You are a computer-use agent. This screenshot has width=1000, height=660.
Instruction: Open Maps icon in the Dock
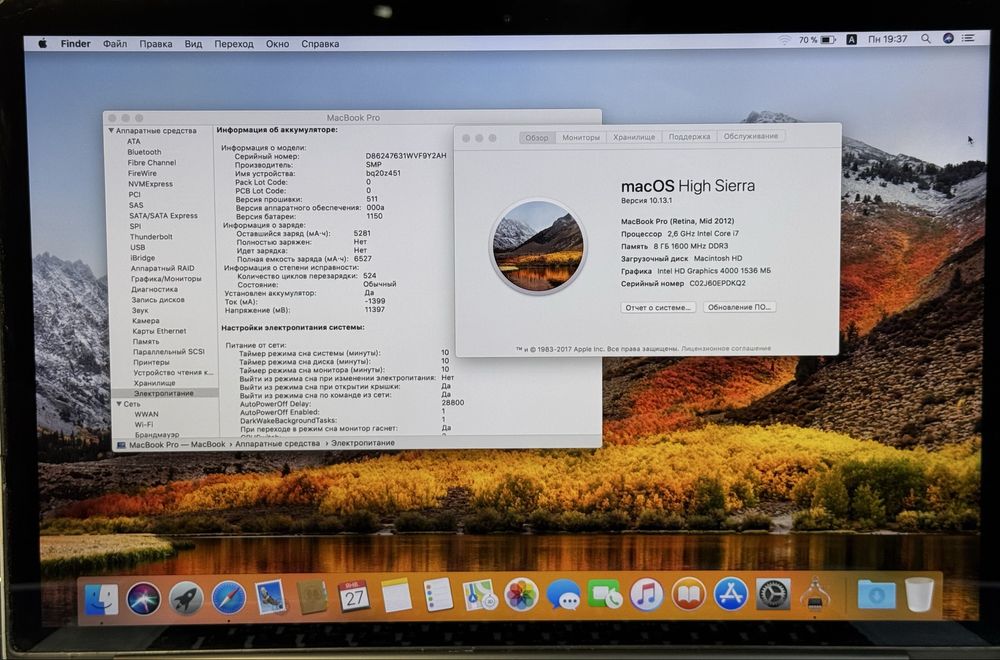click(480, 596)
